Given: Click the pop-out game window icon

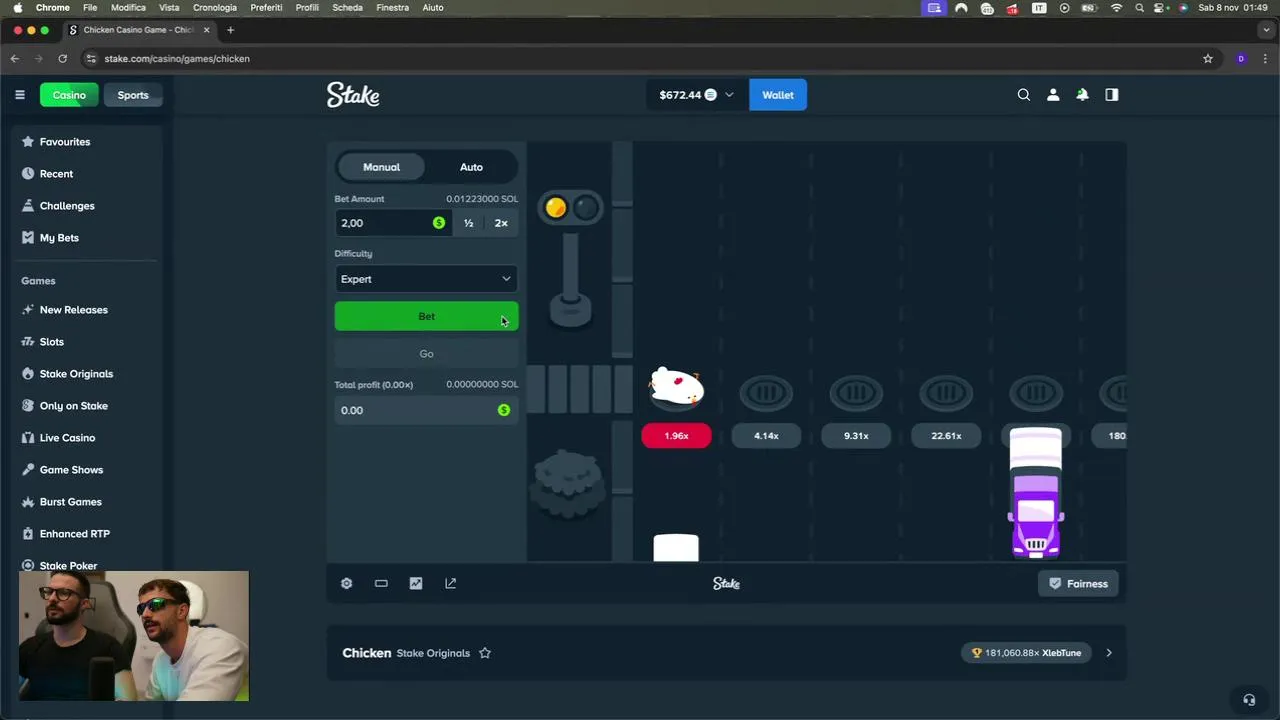Looking at the screenshot, I should [x=451, y=583].
